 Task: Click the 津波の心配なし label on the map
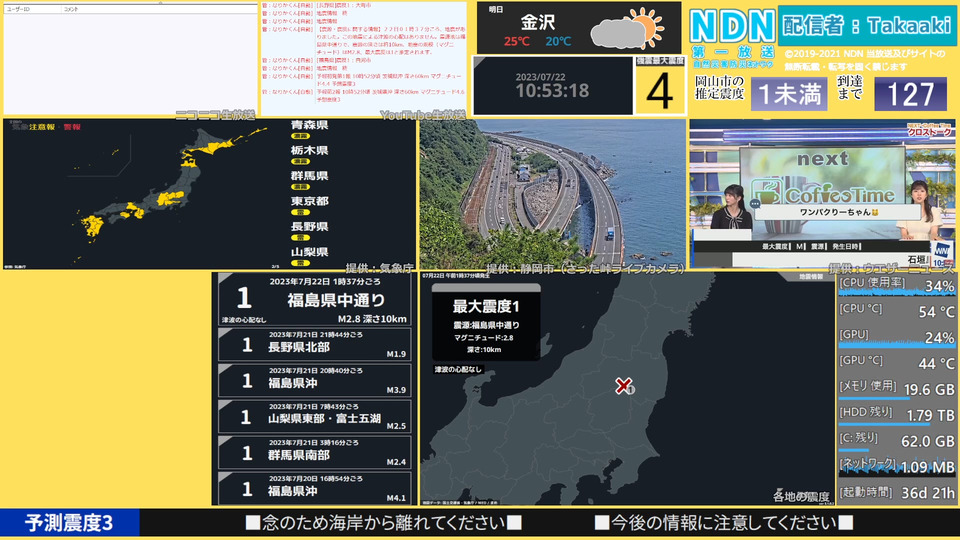pos(458,369)
